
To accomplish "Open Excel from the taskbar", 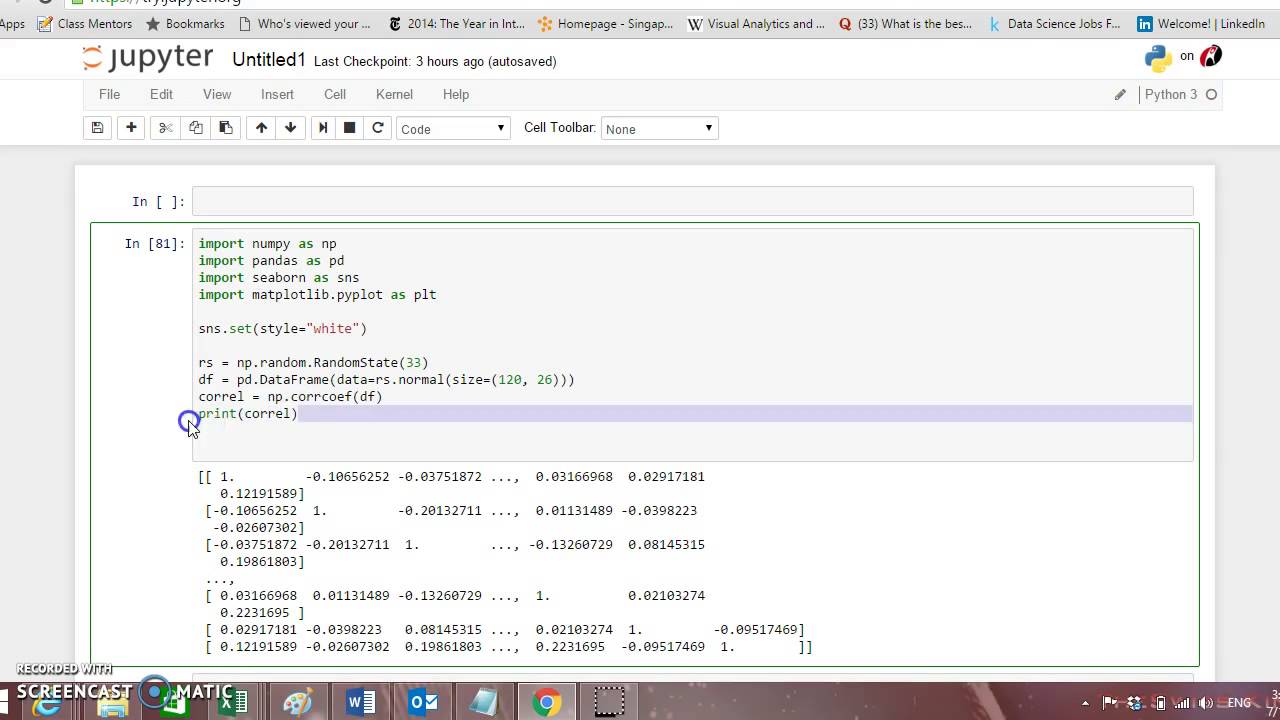I will (x=234, y=702).
